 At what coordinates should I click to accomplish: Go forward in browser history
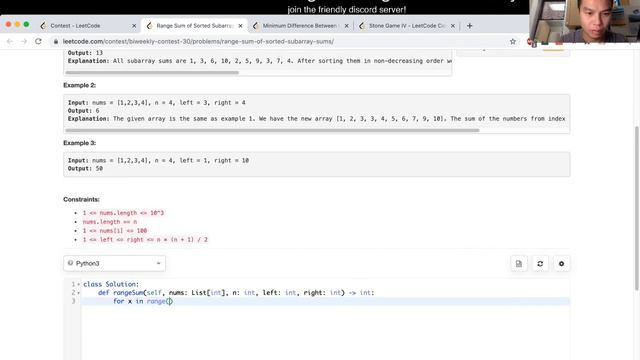click(24, 41)
